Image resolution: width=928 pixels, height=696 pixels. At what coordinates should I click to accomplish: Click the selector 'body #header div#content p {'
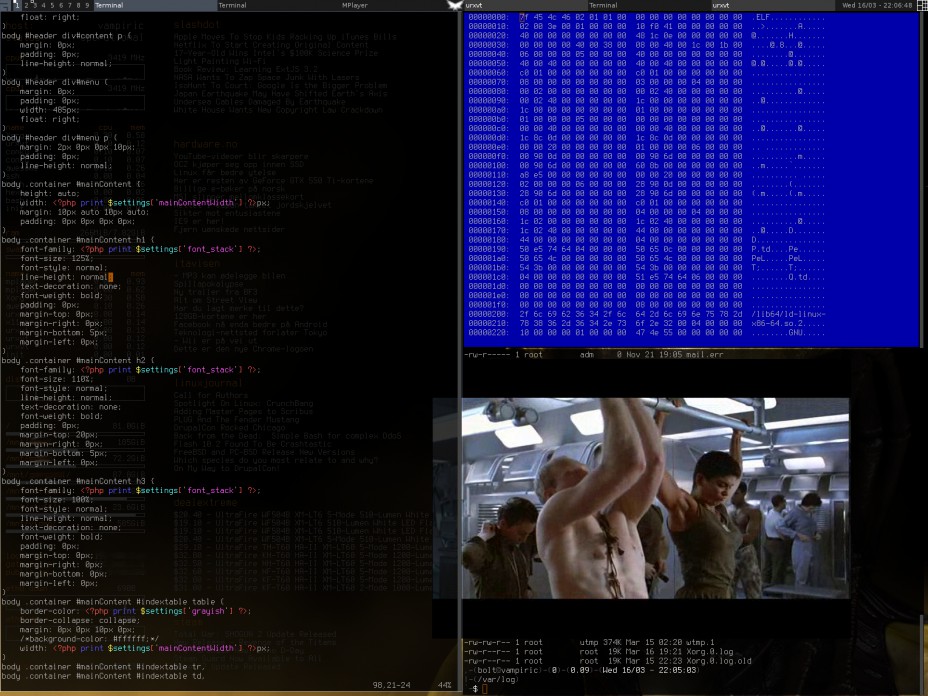(66, 36)
